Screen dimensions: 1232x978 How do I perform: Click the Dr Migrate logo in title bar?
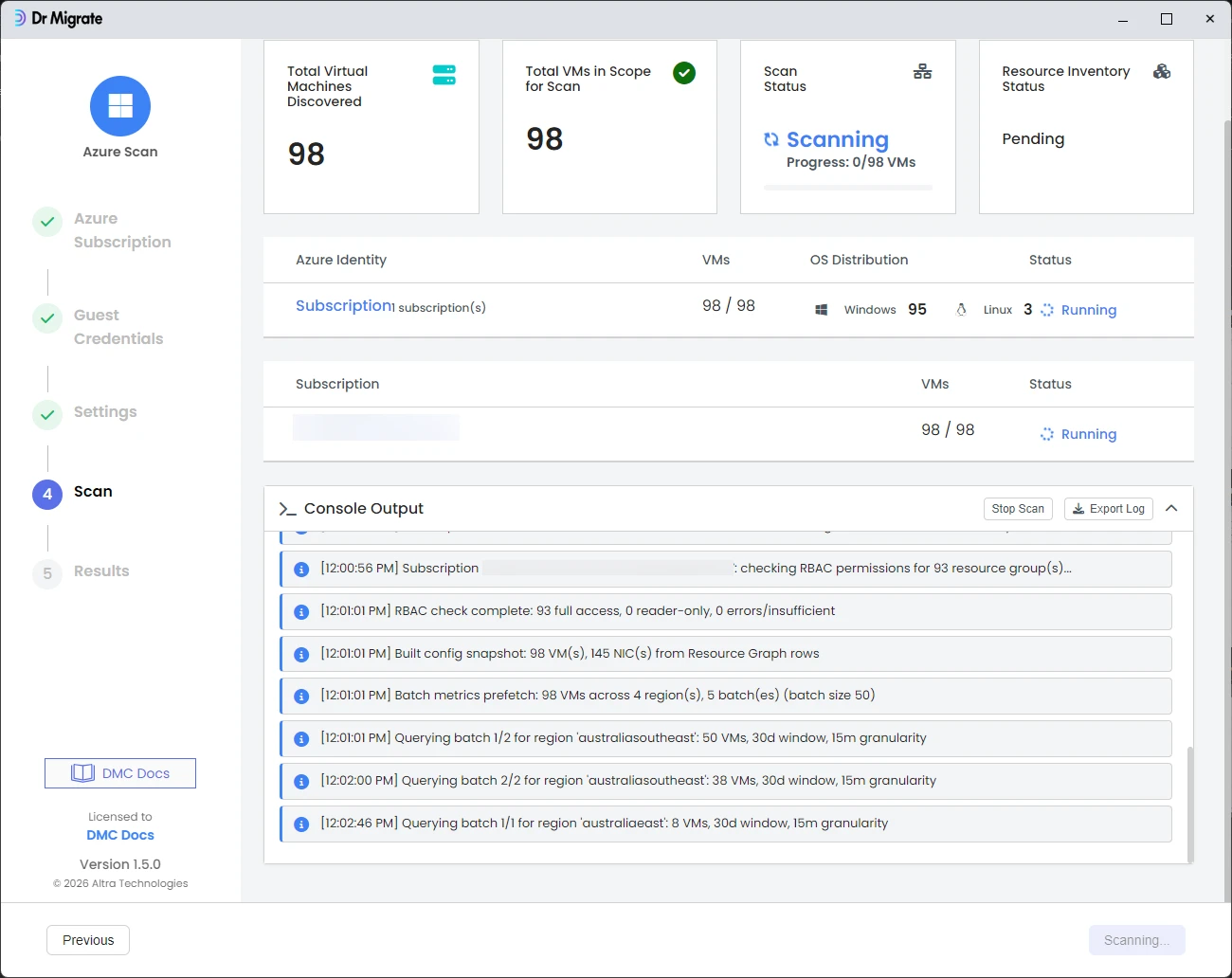(x=59, y=19)
